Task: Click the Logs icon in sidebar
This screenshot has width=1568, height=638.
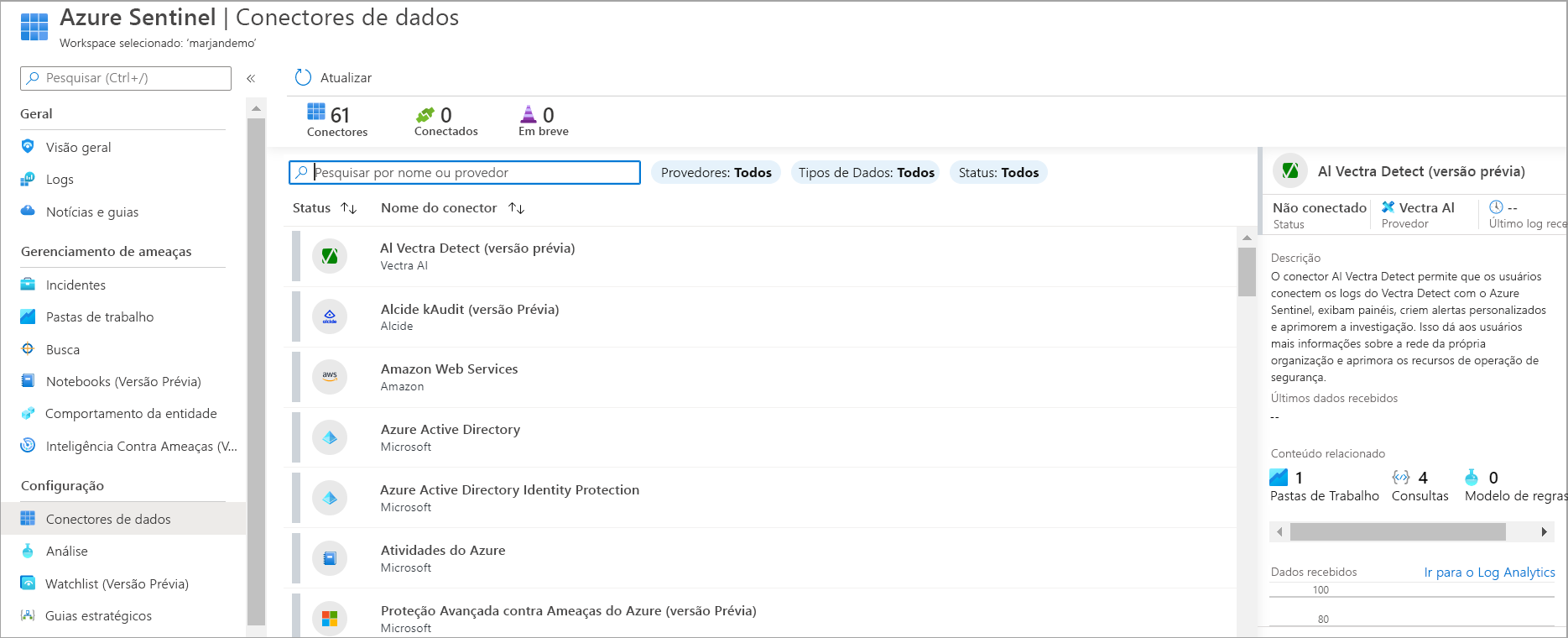Action: [x=28, y=179]
